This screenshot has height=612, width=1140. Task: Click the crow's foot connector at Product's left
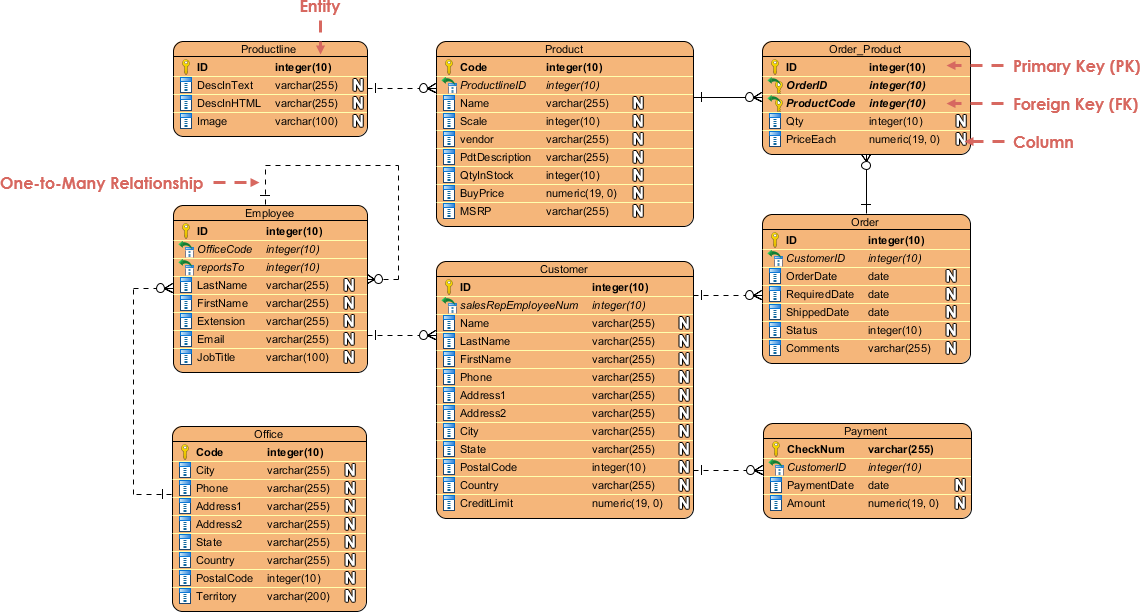pyautogui.click(x=427, y=89)
